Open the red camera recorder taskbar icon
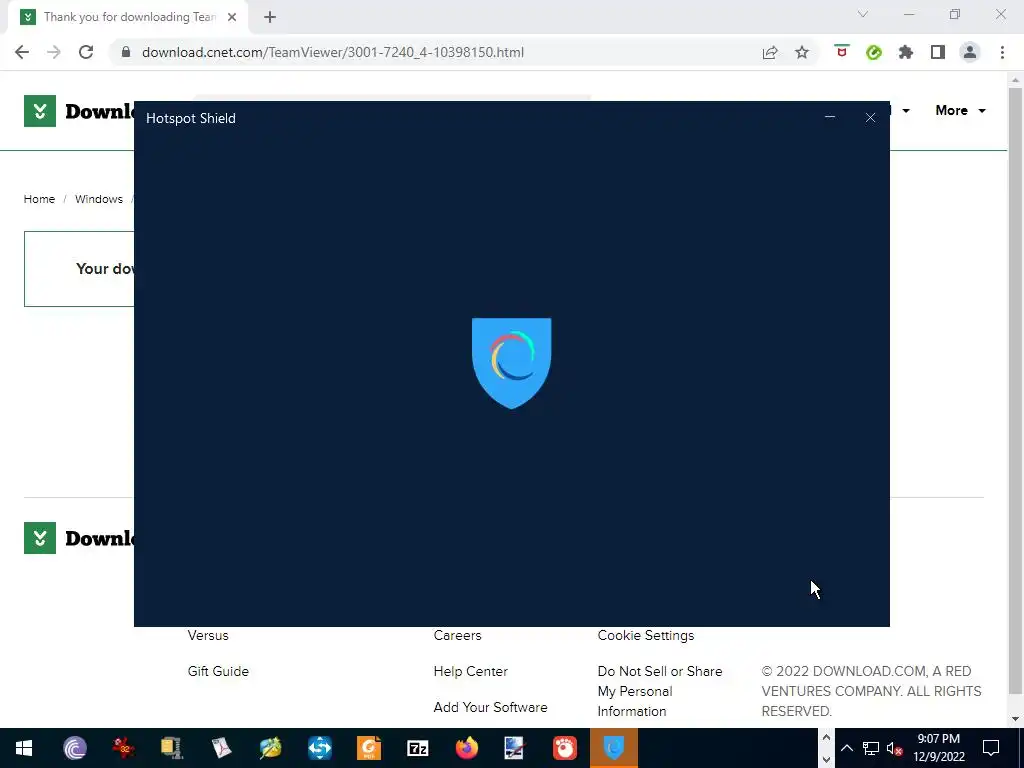Image resolution: width=1024 pixels, height=768 pixels. [565, 748]
